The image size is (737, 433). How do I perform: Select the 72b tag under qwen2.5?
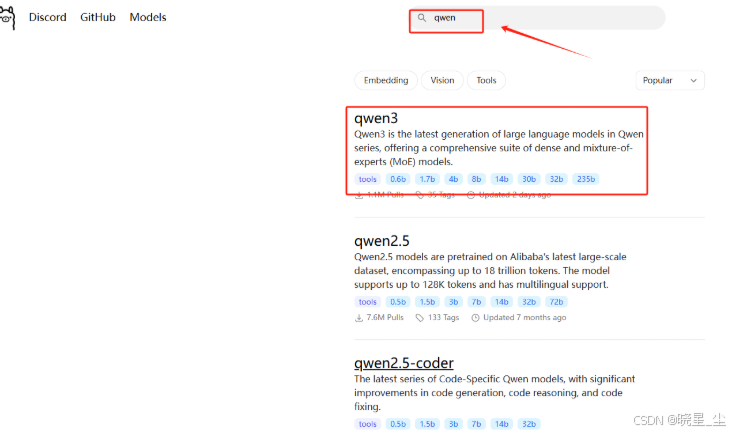[556, 302]
